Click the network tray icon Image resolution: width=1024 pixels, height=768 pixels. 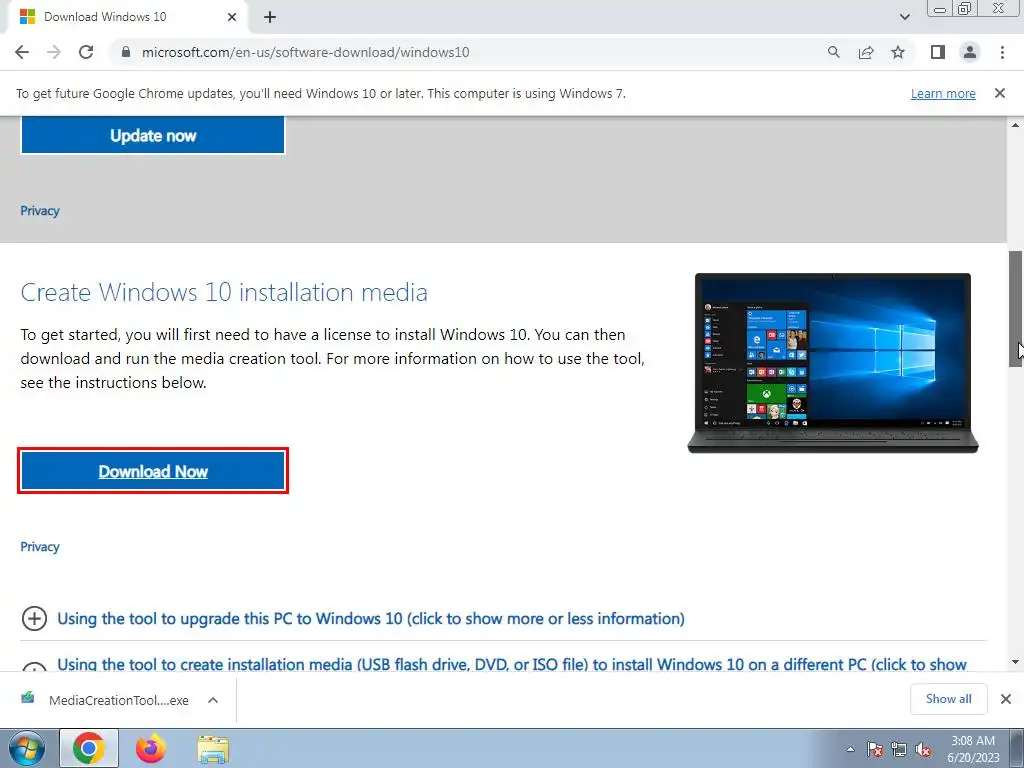pyautogui.click(x=899, y=749)
